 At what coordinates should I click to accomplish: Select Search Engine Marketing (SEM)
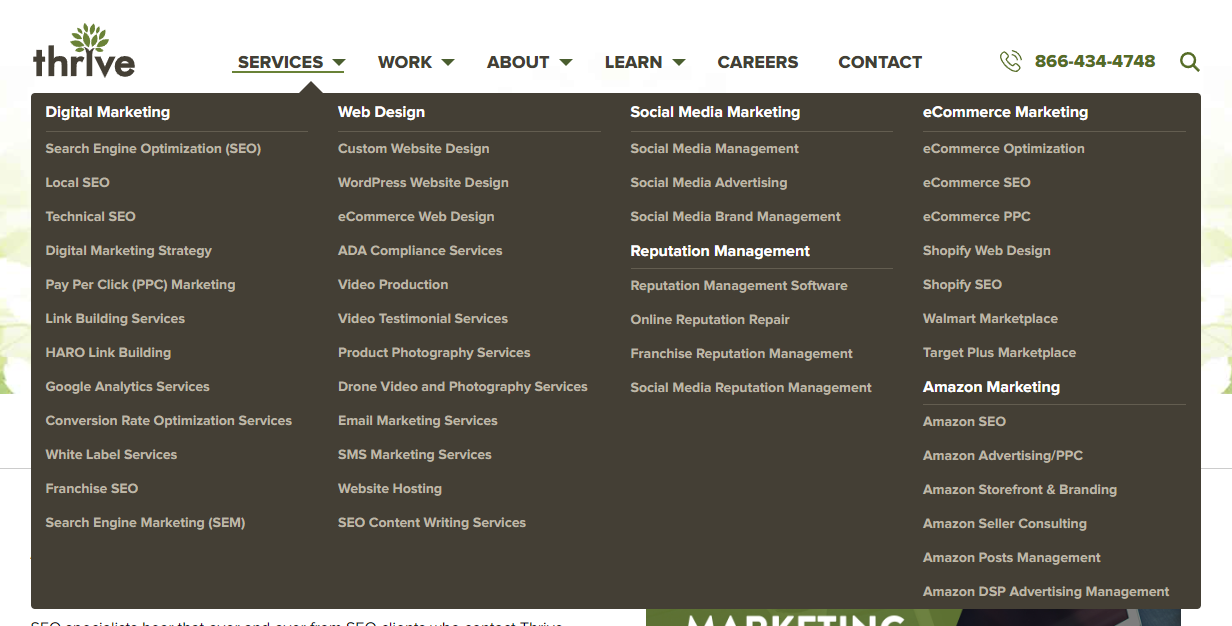(145, 523)
